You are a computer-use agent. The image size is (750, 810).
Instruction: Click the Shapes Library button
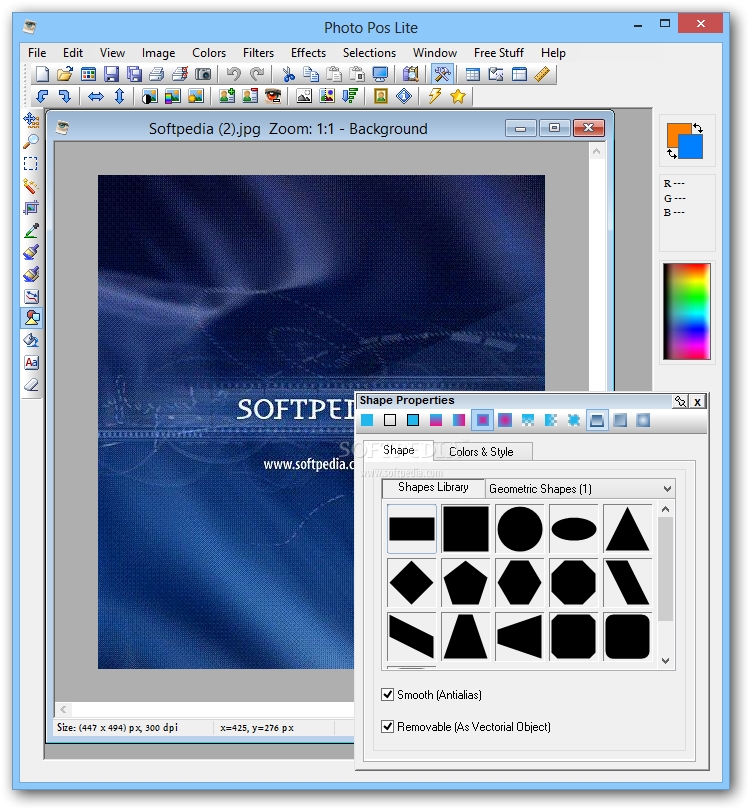[x=433, y=488]
